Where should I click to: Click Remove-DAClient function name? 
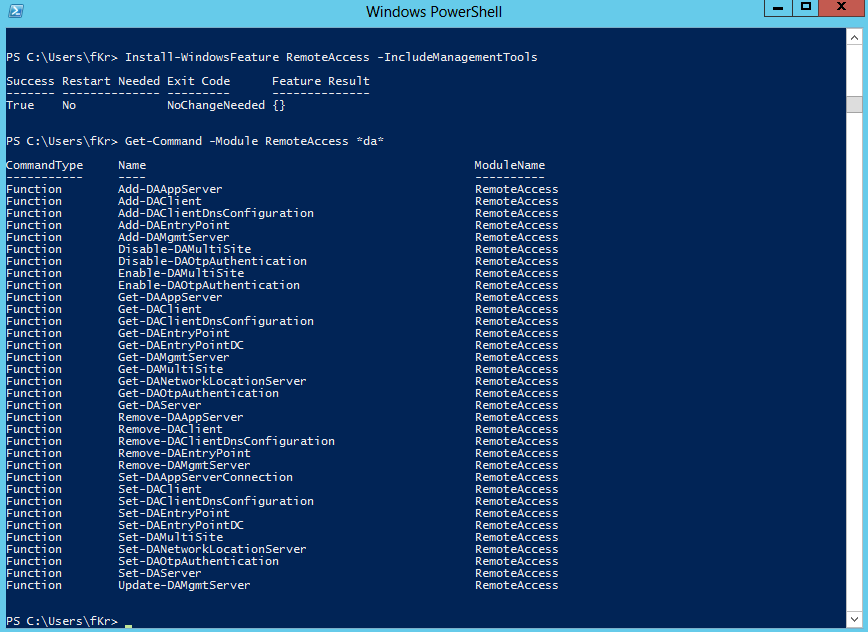pos(170,429)
